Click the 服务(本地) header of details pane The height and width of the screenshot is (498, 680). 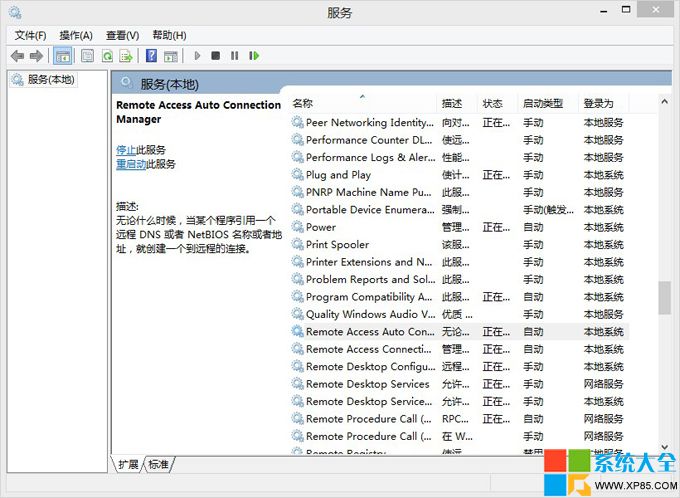[x=170, y=84]
